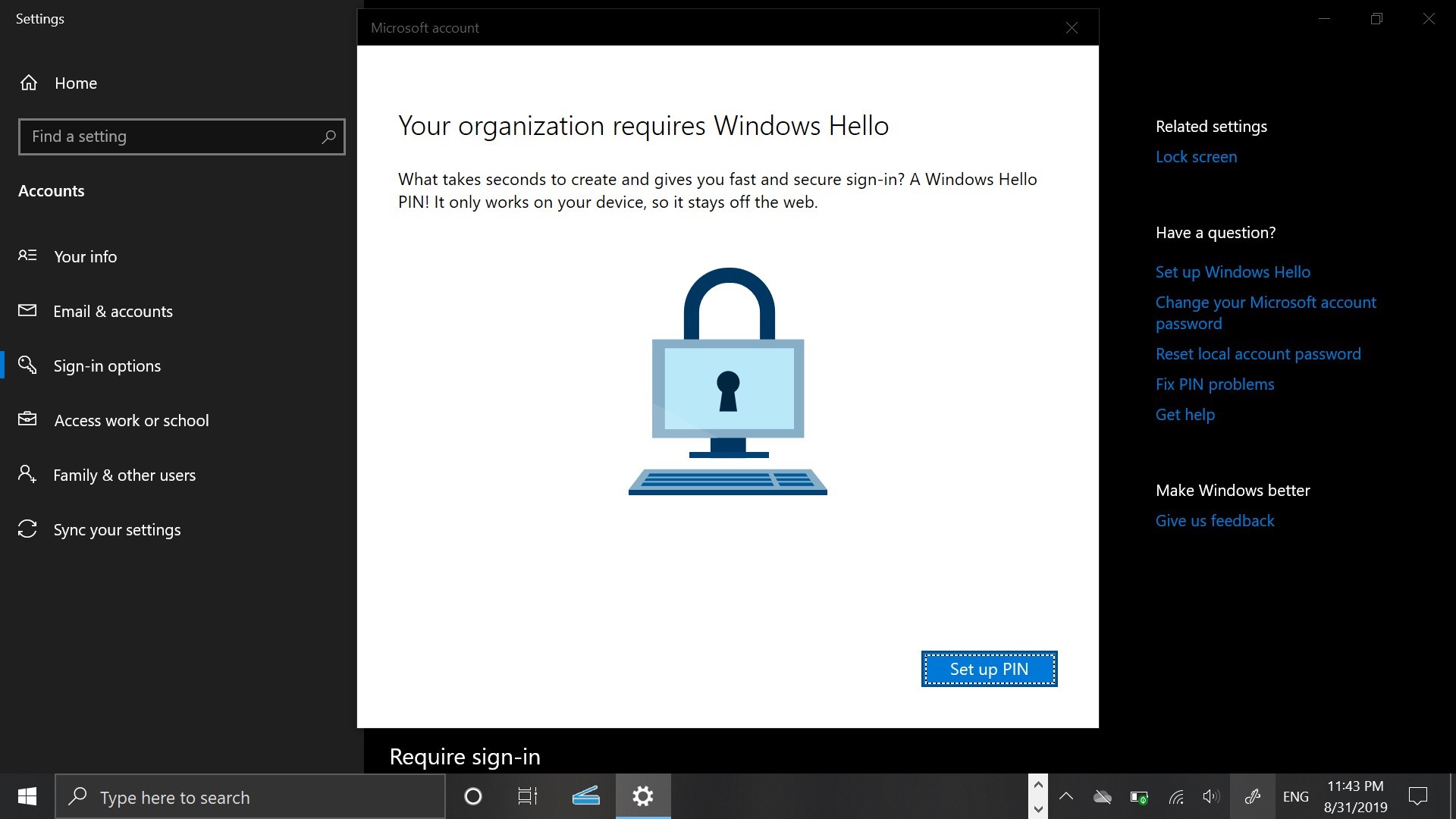The height and width of the screenshot is (819, 1456).
Task: Open Change your Microsoft account password link
Action: (1266, 313)
